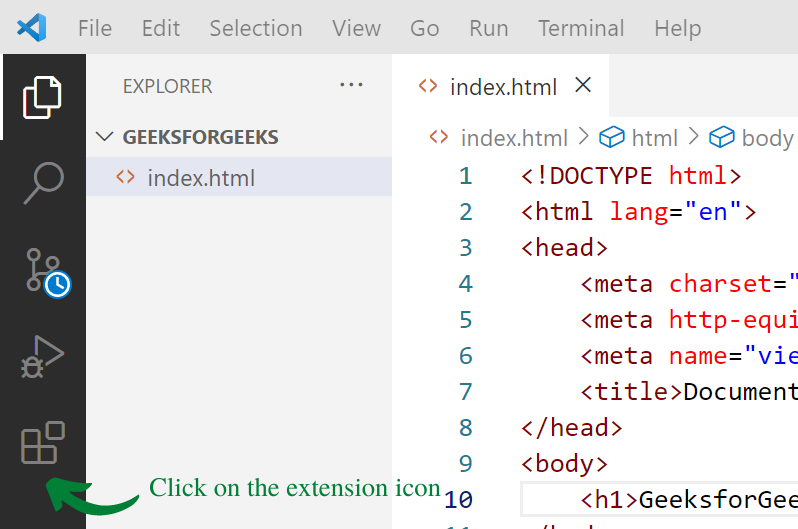Open the Go menu
This screenshot has width=798, height=529.
tap(425, 28)
